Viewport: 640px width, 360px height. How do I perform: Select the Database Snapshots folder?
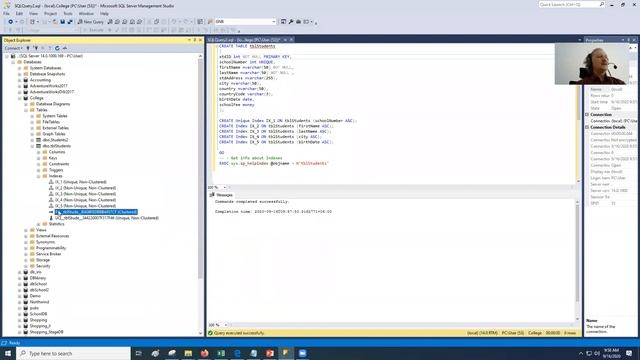click(x=47, y=74)
